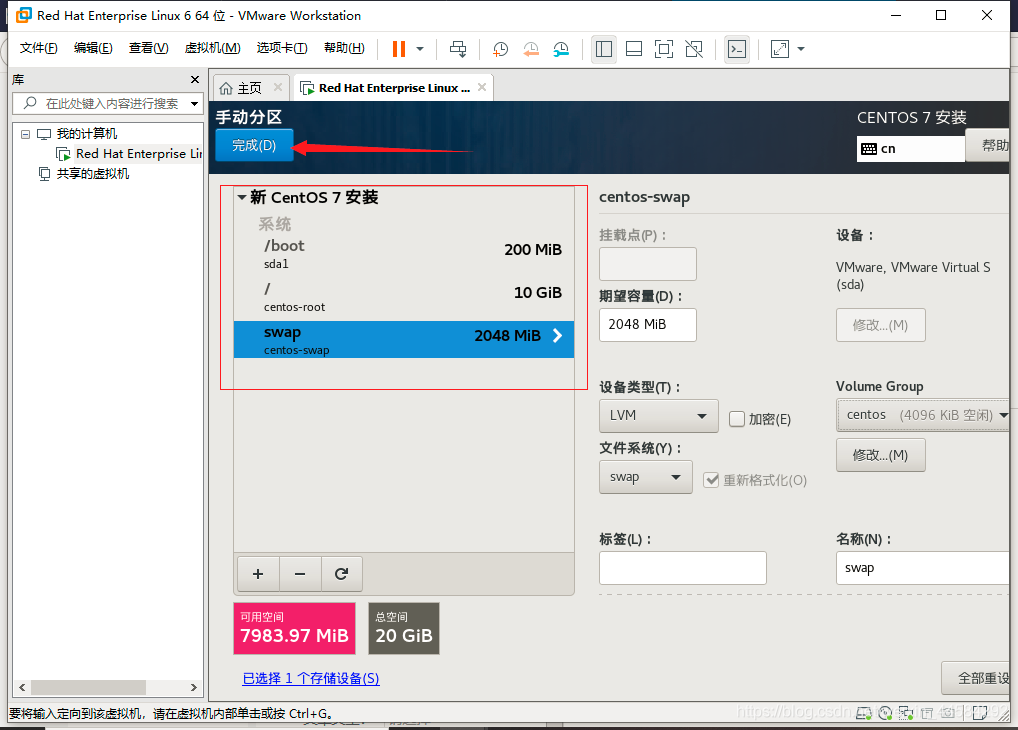Enter full screen mode
Image resolution: width=1018 pixels, height=730 pixels.
(664, 49)
